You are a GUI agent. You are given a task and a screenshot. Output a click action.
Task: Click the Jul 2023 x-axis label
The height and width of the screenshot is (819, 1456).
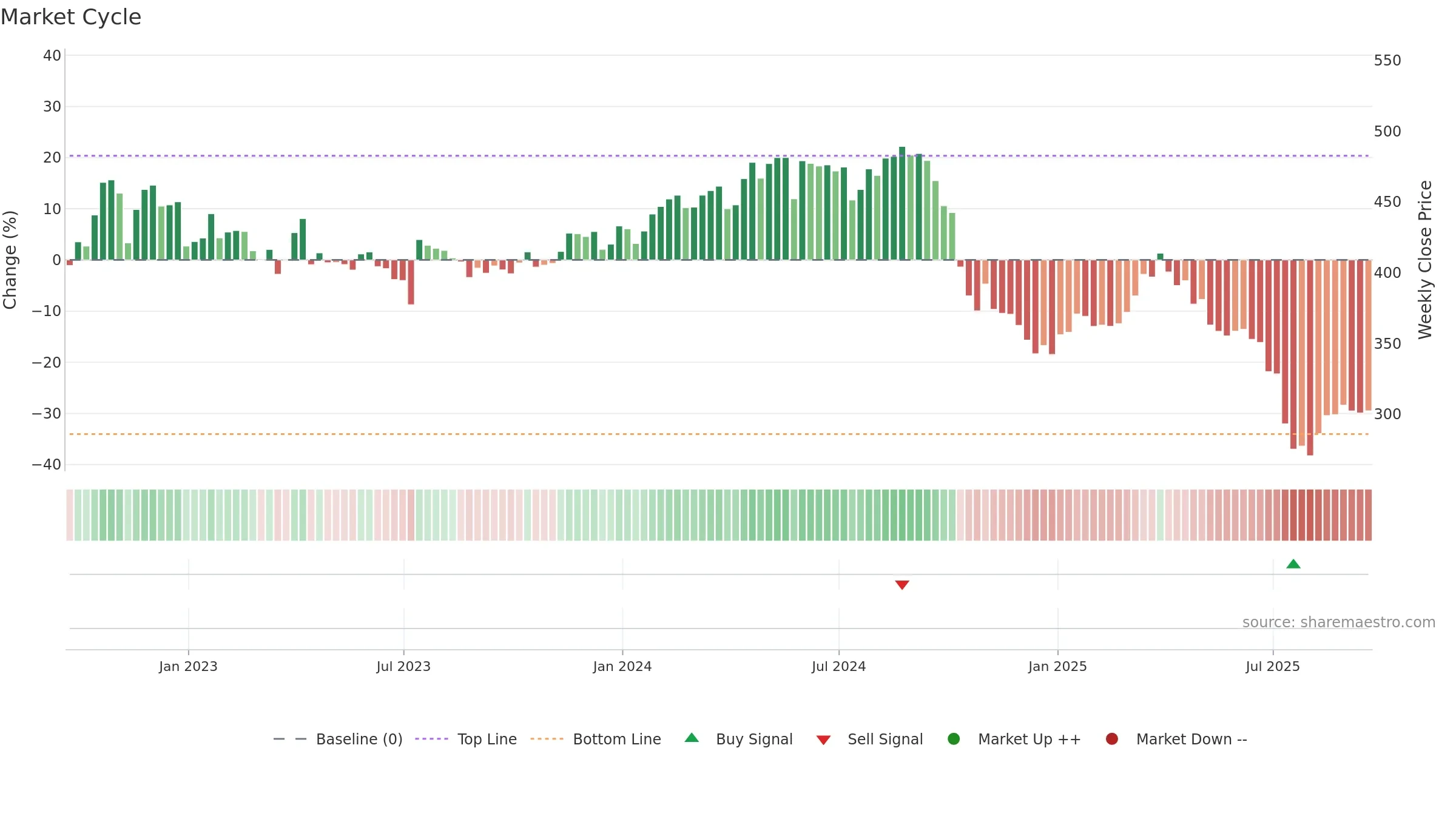(x=403, y=667)
